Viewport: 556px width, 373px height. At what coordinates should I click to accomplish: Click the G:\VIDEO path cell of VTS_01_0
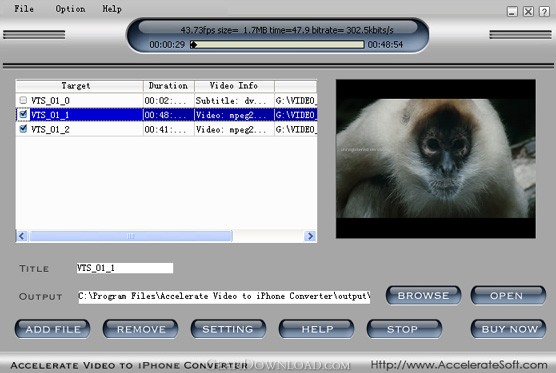click(295, 101)
